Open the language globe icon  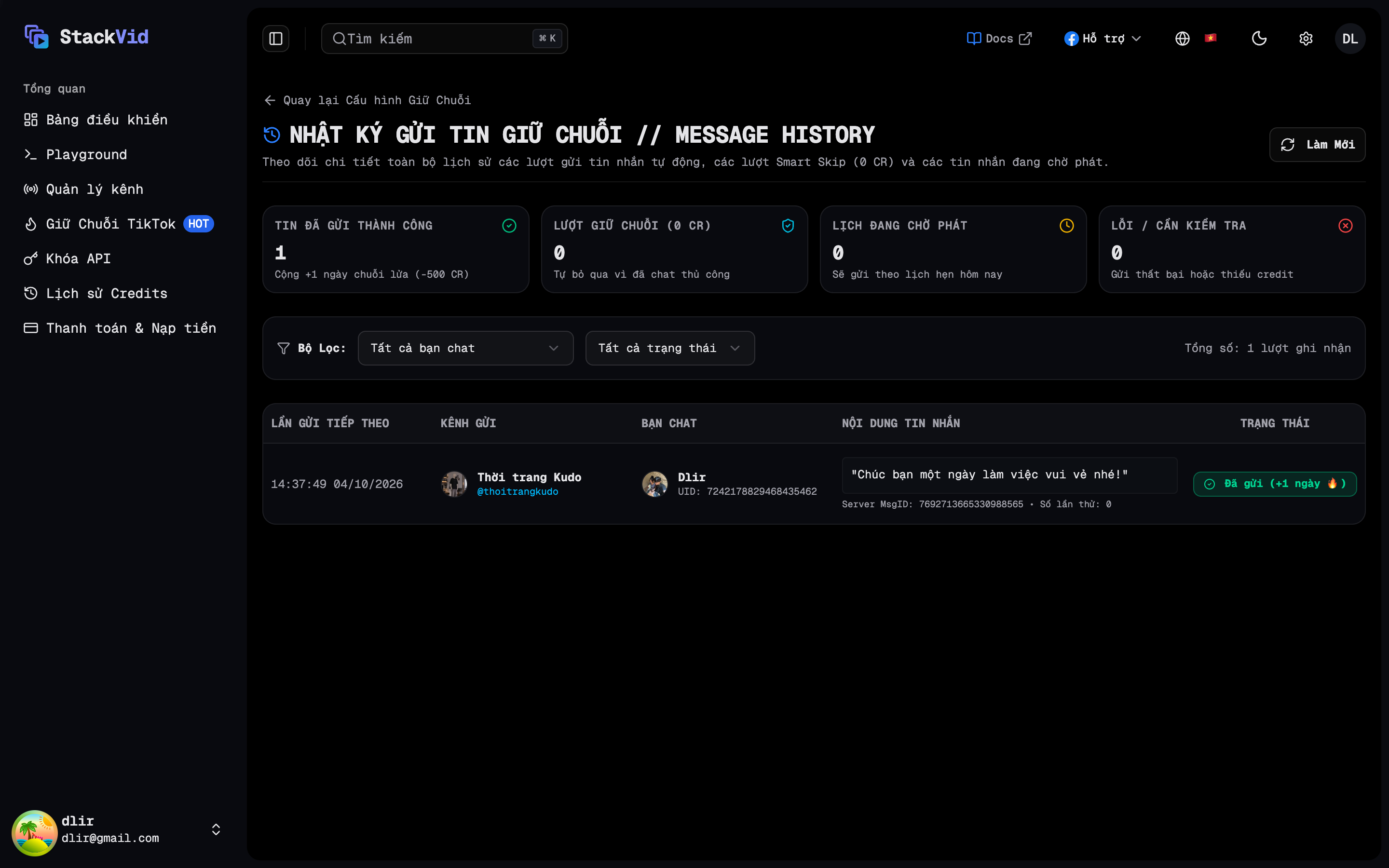(x=1183, y=39)
